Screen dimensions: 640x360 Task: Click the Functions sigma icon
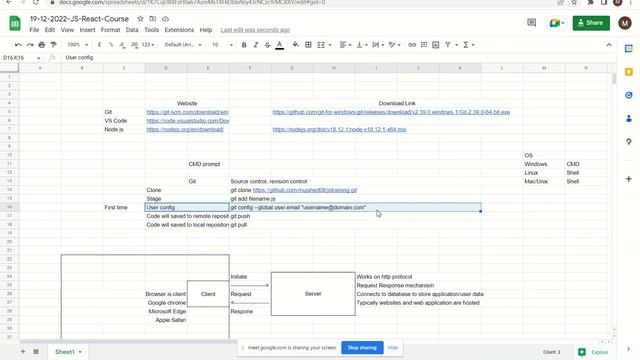466,45
